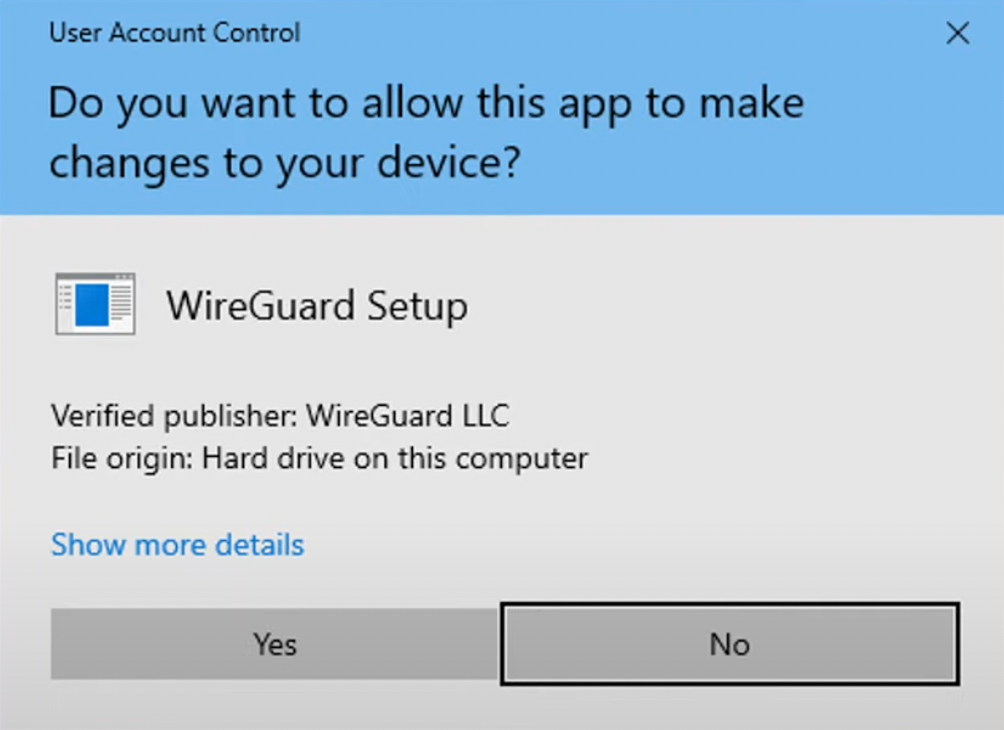
Task: Click the WireGuard LLC publisher name
Action: [x=408, y=415]
